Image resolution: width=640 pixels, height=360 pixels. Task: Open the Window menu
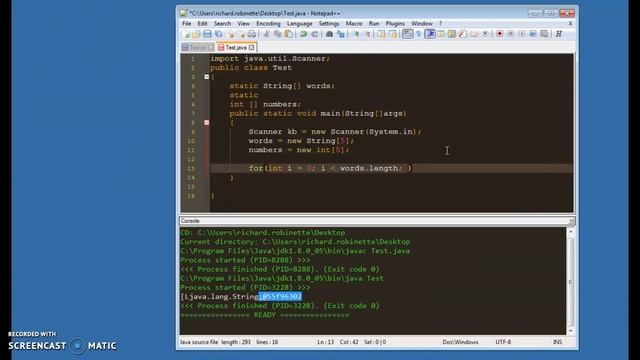[422, 24]
